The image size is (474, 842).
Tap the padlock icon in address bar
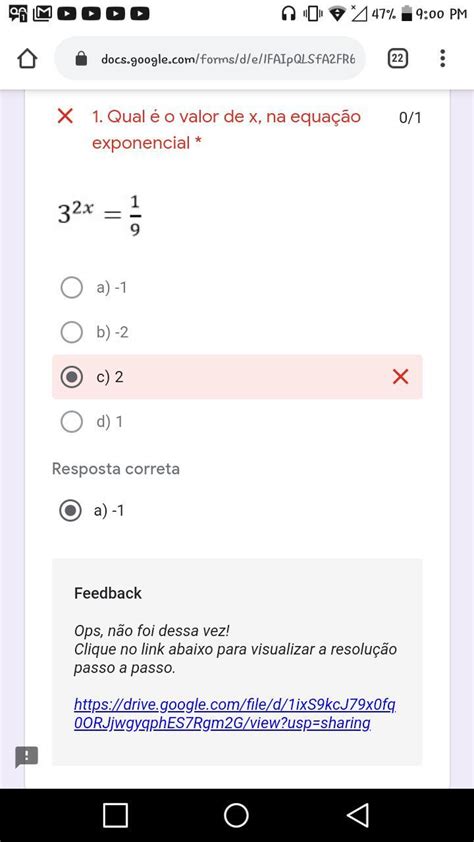click(x=81, y=59)
